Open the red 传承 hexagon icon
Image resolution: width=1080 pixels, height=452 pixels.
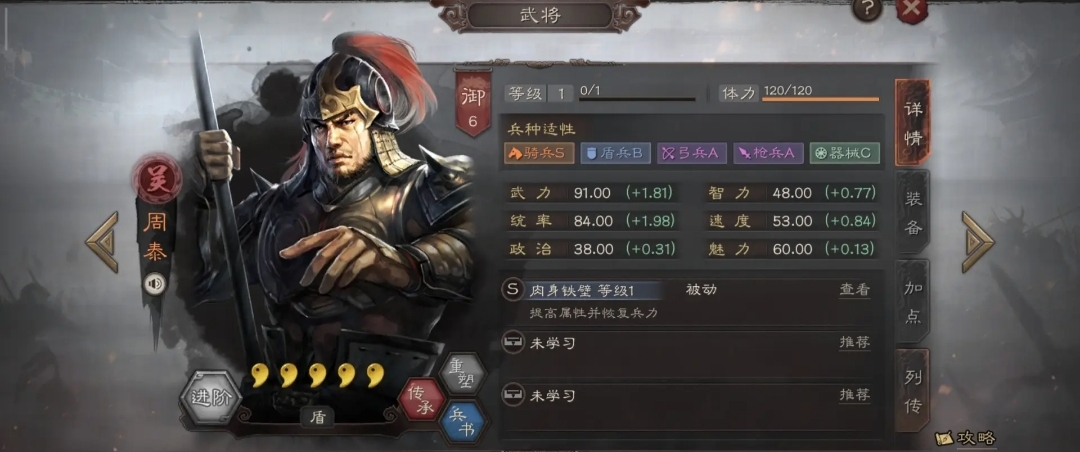(421, 400)
